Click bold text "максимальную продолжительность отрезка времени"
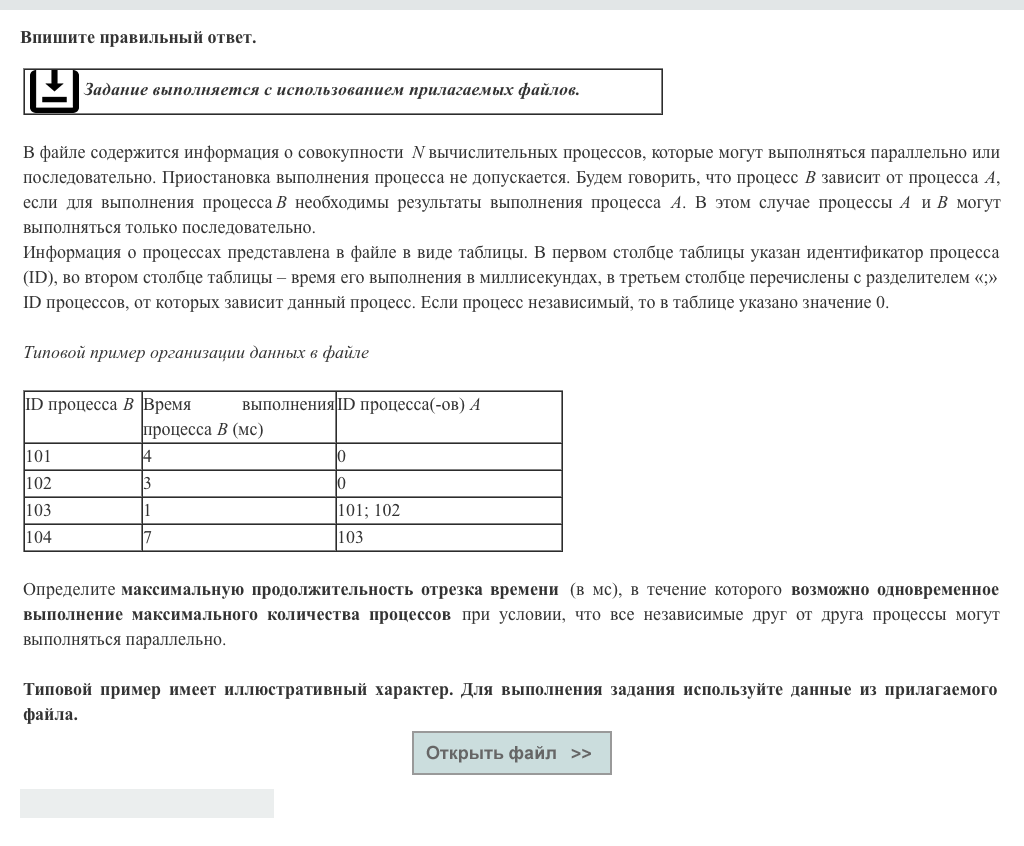The width and height of the screenshot is (1024, 846). coord(340,589)
